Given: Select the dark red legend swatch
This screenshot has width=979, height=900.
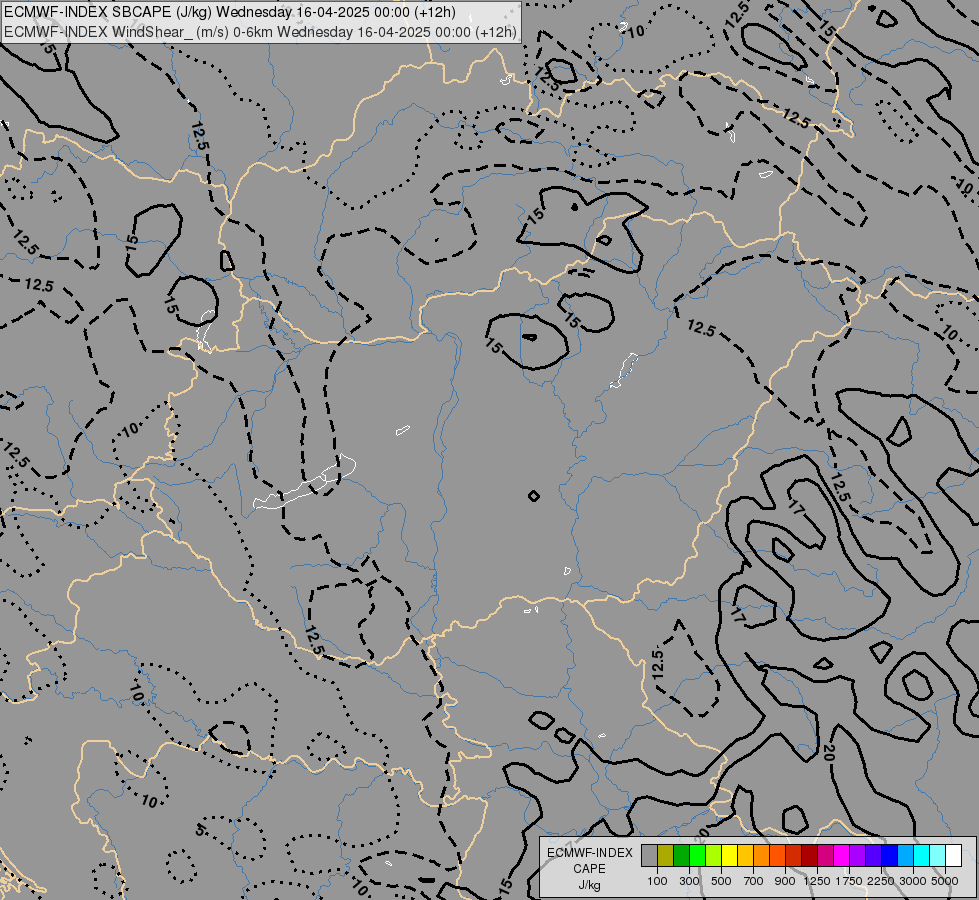Looking at the screenshot, I should coord(809,855).
